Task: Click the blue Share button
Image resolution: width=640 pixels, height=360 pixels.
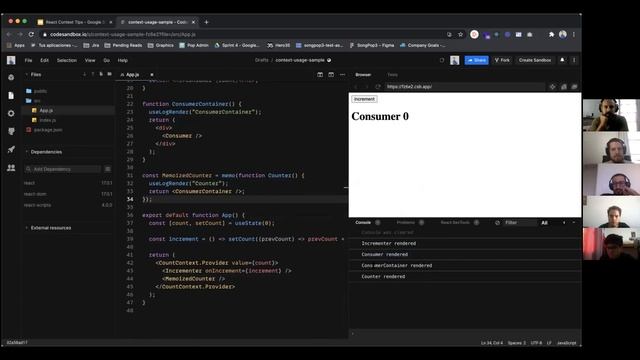Action: (476, 60)
